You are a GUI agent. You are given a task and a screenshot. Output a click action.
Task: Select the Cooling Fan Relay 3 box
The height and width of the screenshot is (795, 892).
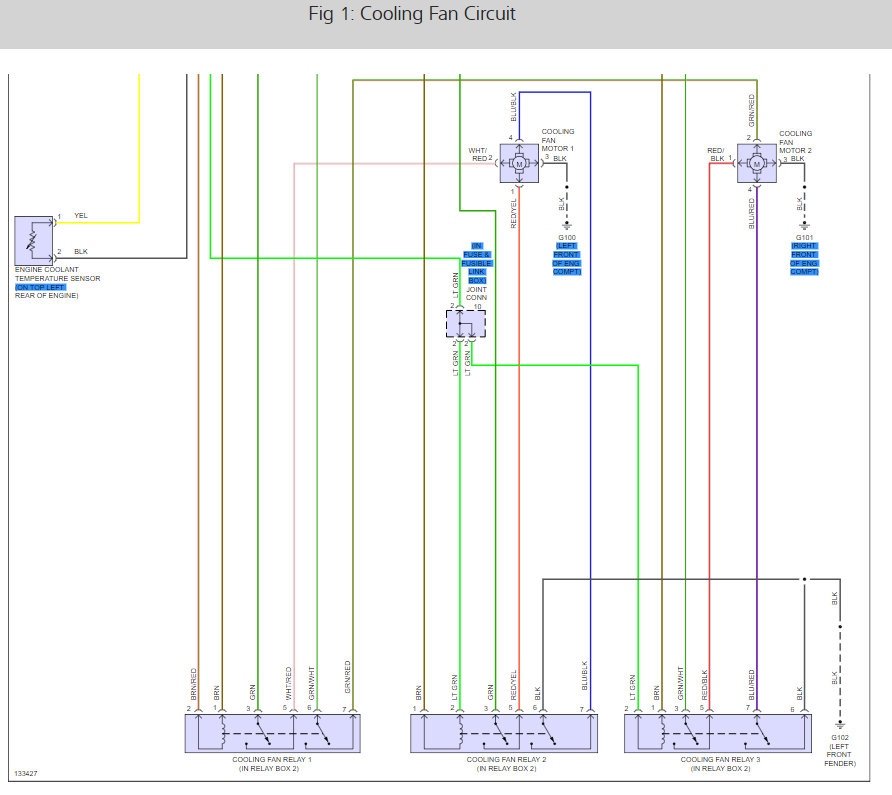(x=717, y=734)
